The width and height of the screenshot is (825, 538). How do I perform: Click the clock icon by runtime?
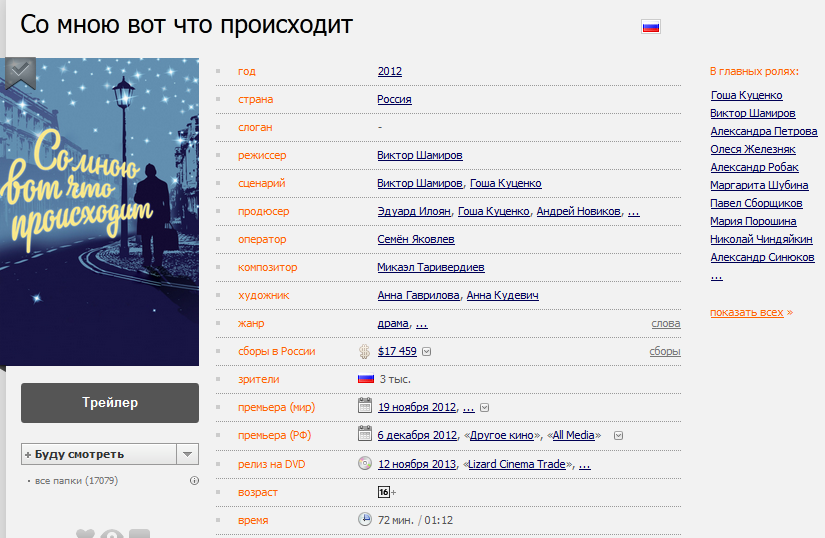(x=365, y=519)
